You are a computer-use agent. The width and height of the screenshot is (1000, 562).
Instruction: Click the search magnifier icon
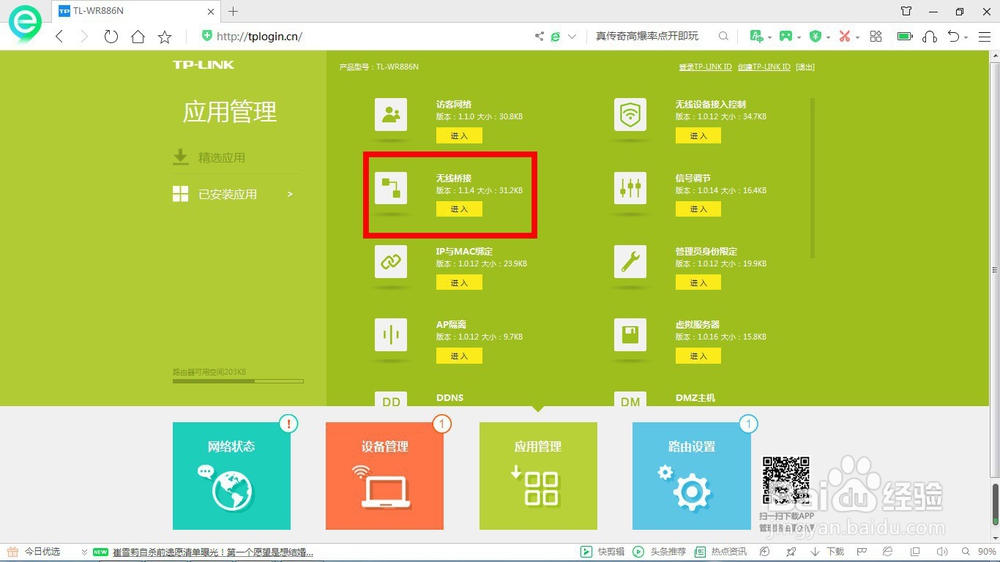tap(723, 36)
